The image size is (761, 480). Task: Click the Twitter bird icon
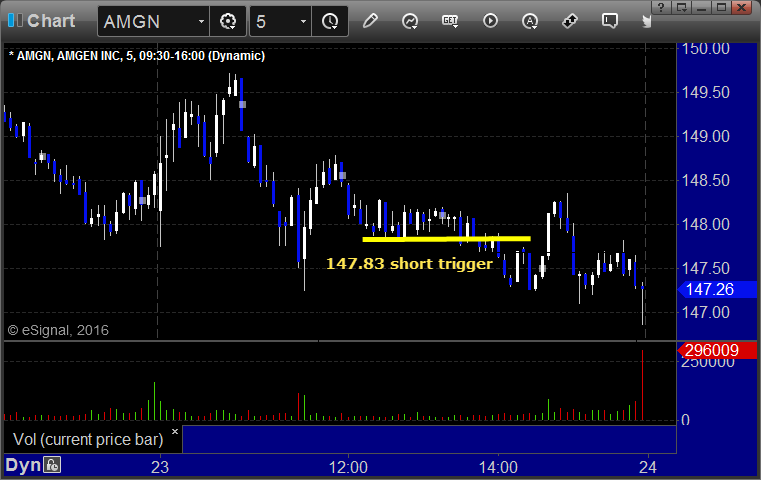646,21
